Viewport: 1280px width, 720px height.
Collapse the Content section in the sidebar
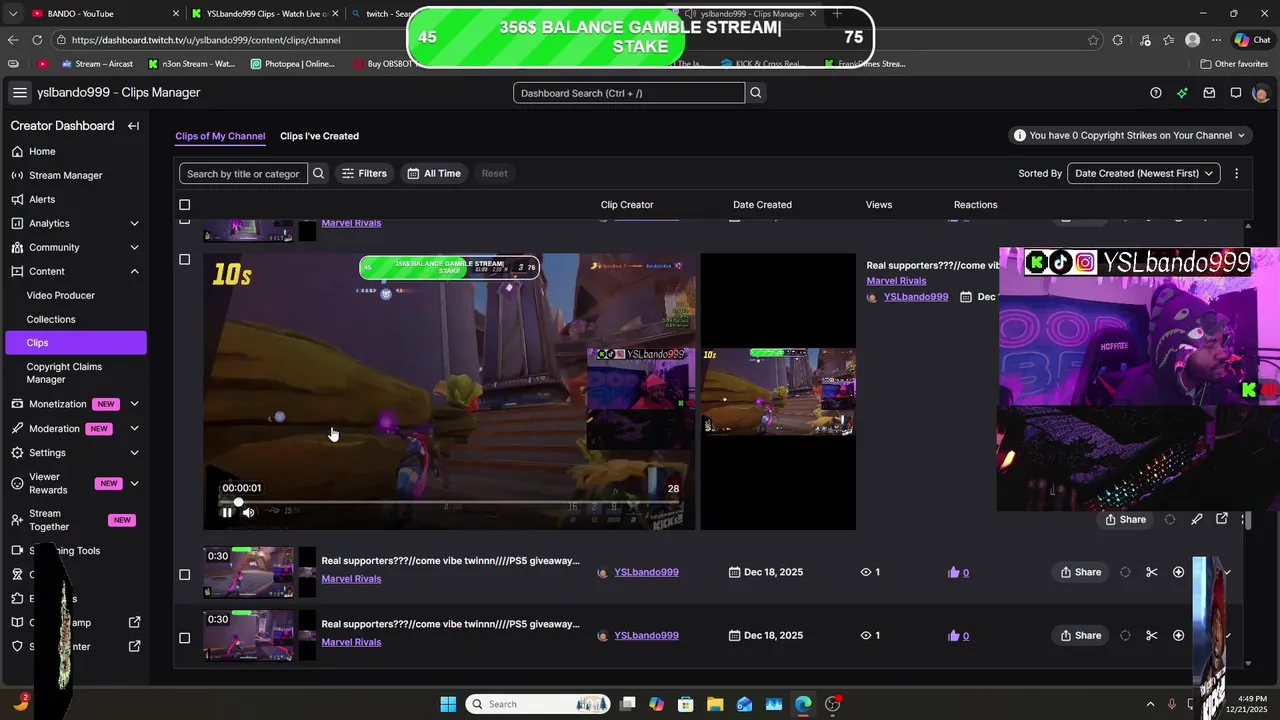(x=134, y=272)
